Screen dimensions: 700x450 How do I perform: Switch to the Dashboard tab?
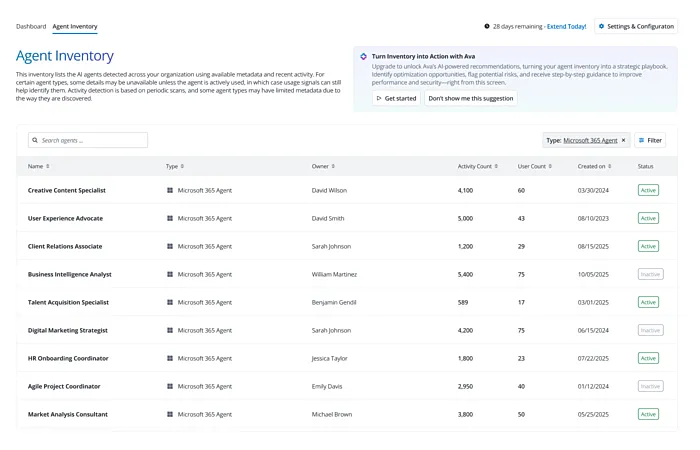(31, 26)
